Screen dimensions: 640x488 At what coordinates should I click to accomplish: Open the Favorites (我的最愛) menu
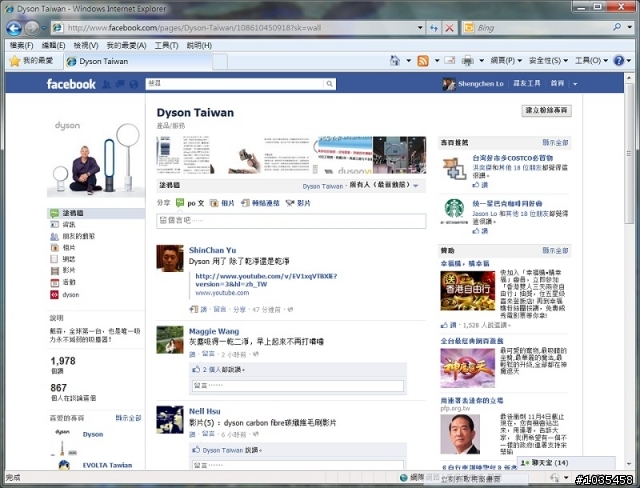click(x=126, y=45)
